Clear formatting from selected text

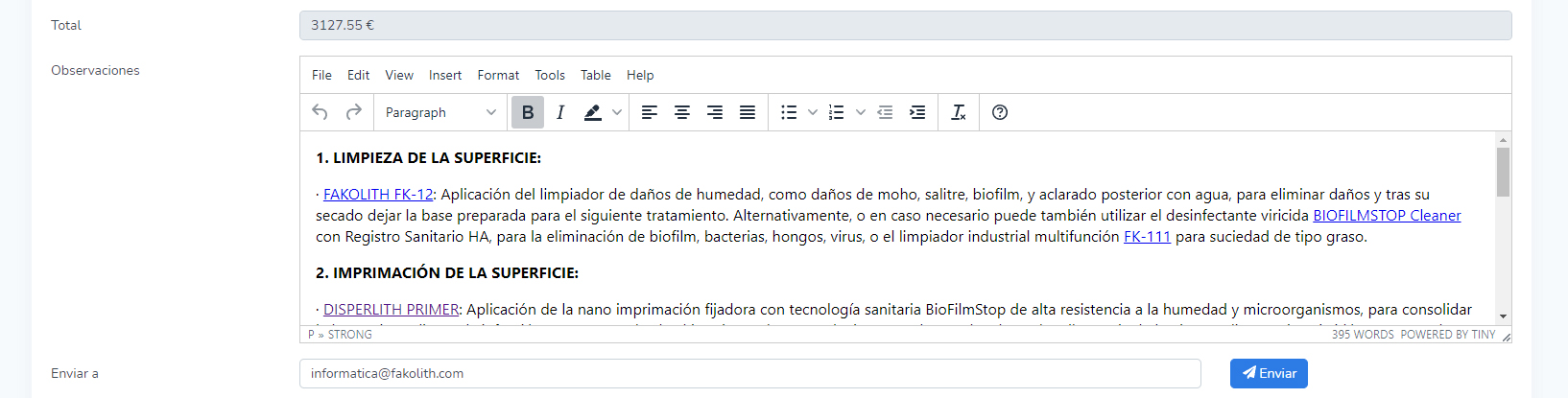click(x=958, y=112)
